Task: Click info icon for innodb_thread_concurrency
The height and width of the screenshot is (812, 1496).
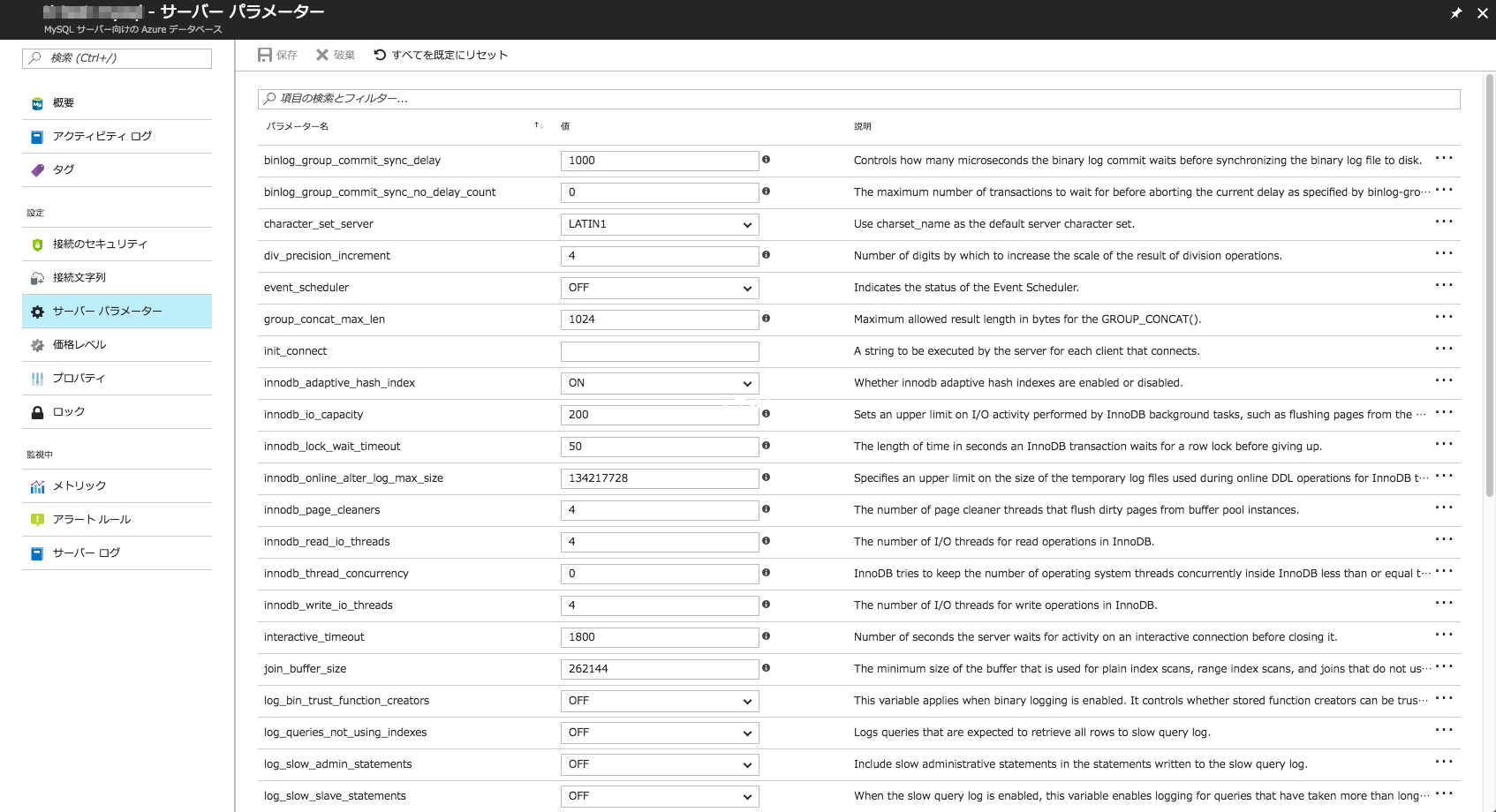Action: [x=766, y=573]
